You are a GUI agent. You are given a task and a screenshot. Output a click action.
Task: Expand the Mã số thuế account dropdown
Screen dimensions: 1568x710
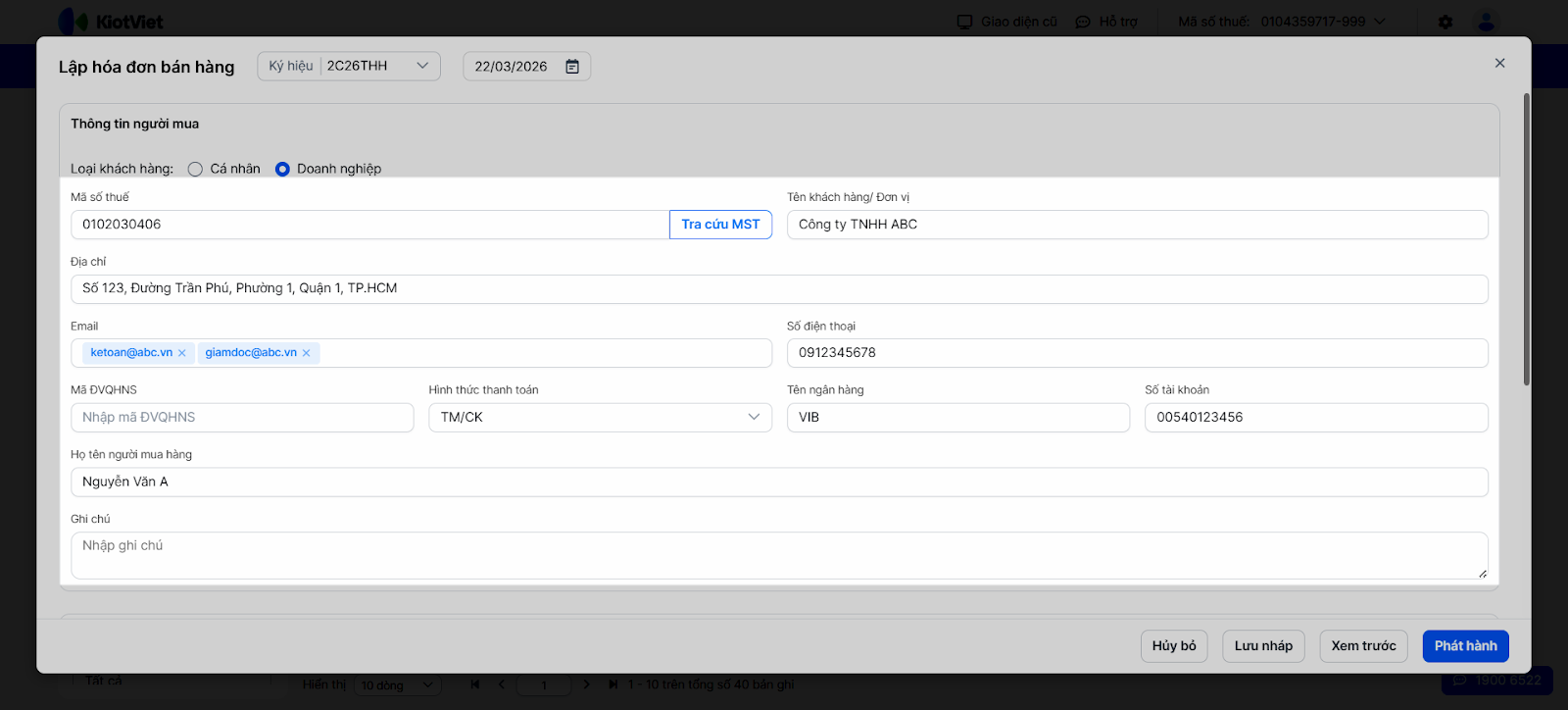(x=1380, y=22)
